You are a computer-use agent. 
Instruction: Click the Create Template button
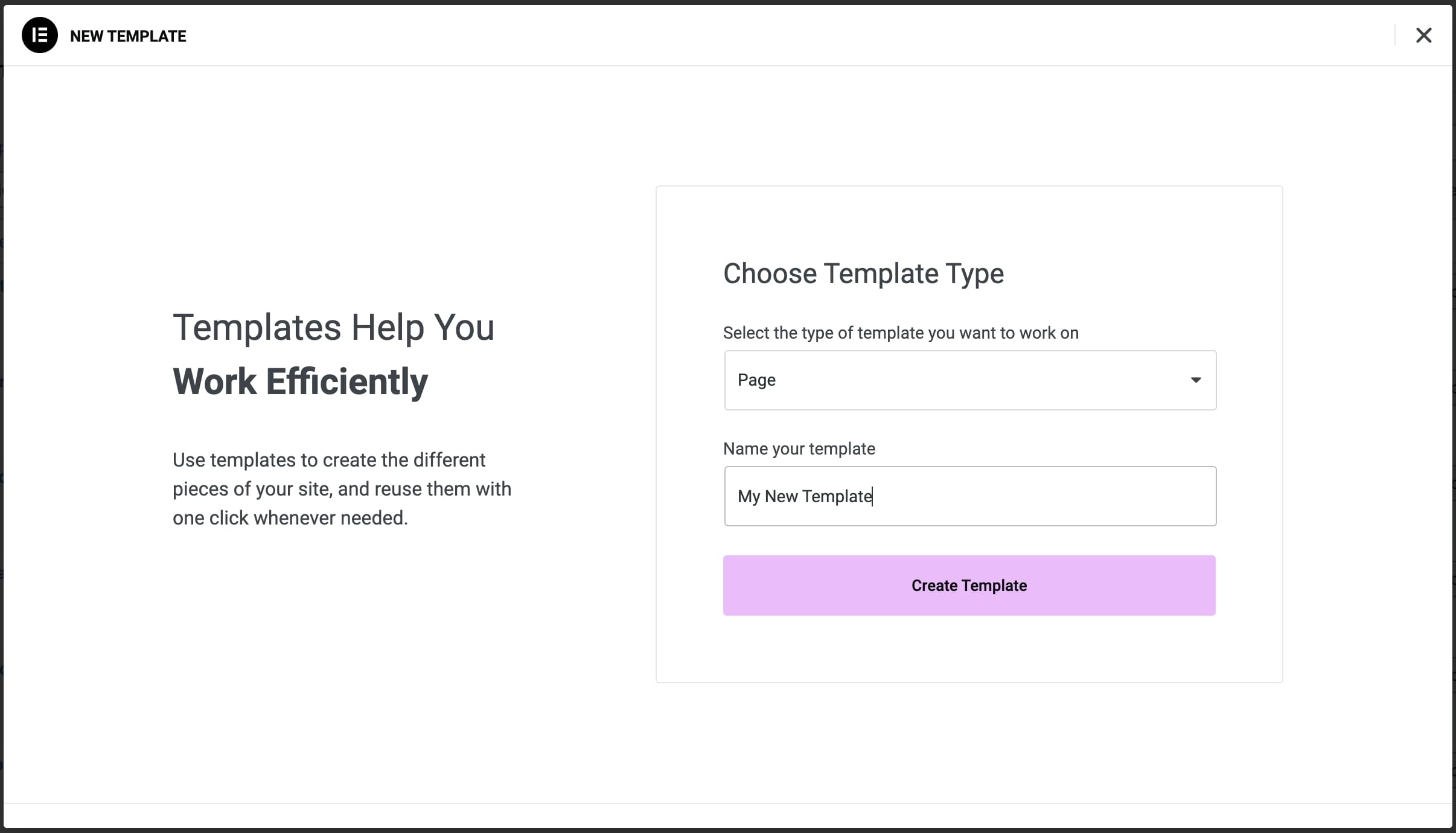click(x=969, y=585)
